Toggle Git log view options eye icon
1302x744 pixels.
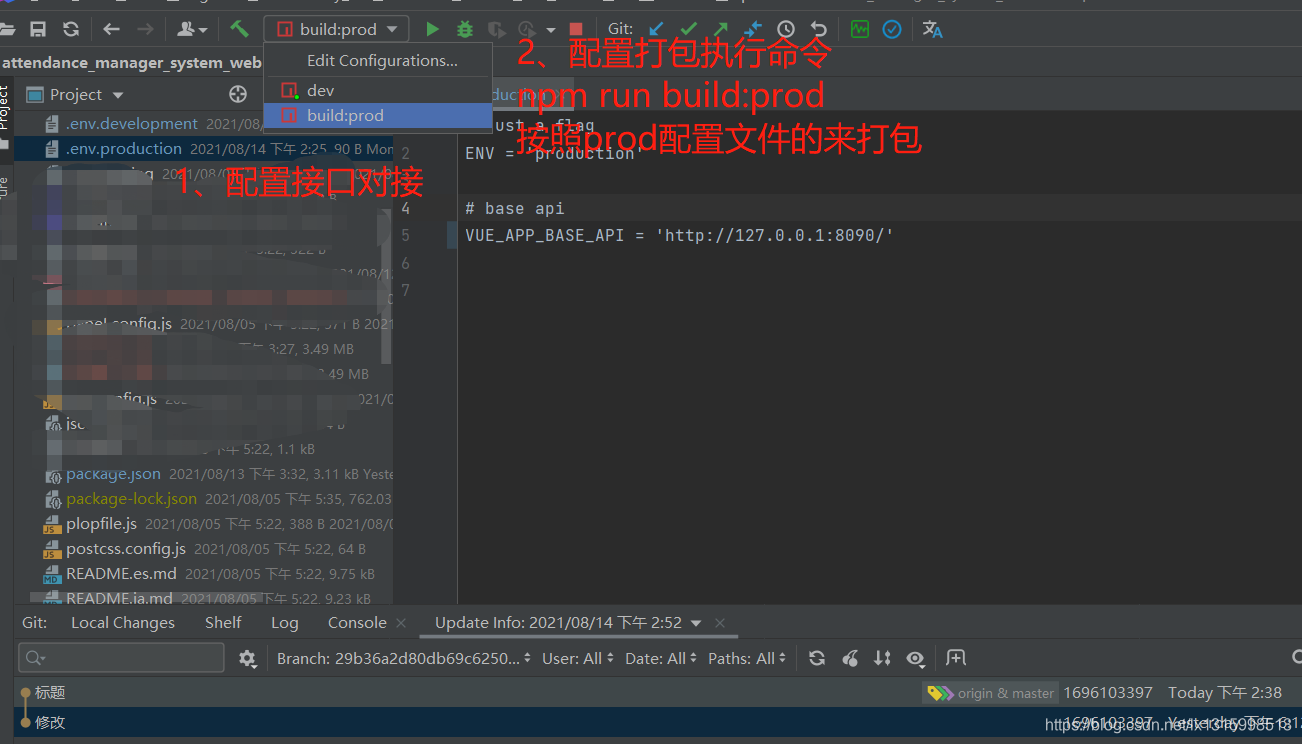[915, 658]
